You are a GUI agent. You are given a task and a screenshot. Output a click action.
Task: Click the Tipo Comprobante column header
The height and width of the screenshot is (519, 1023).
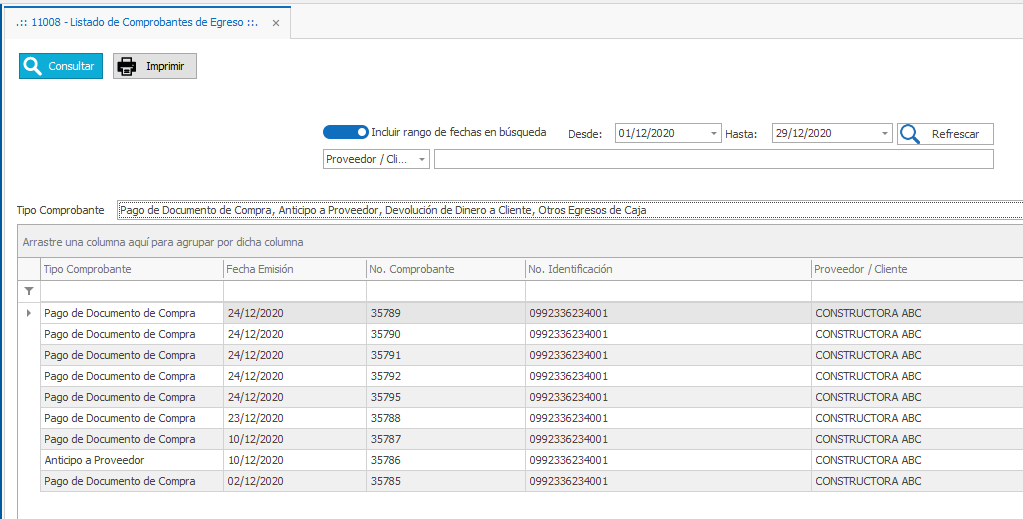click(x=131, y=269)
